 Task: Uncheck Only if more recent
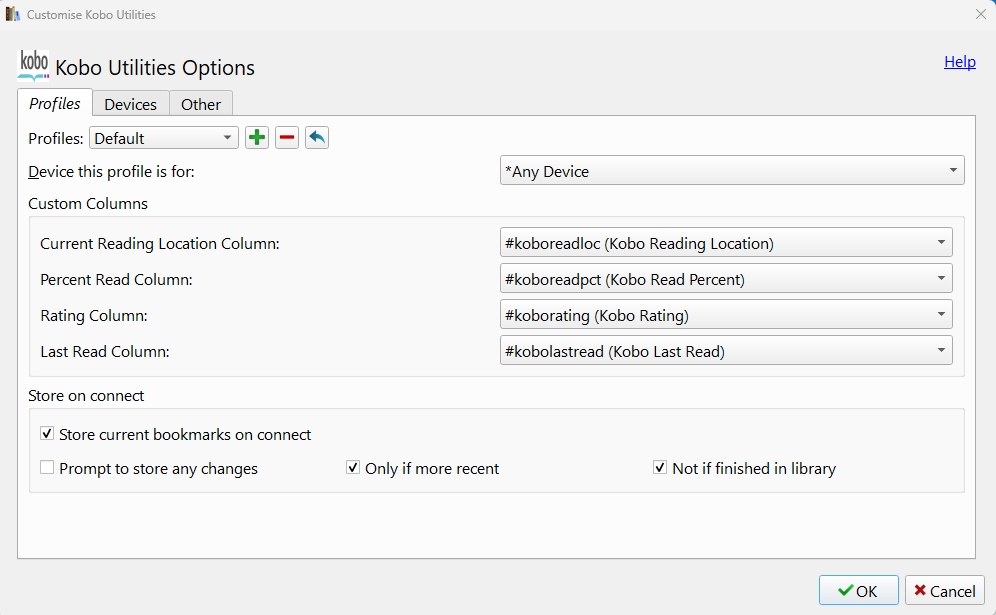pyautogui.click(x=353, y=468)
